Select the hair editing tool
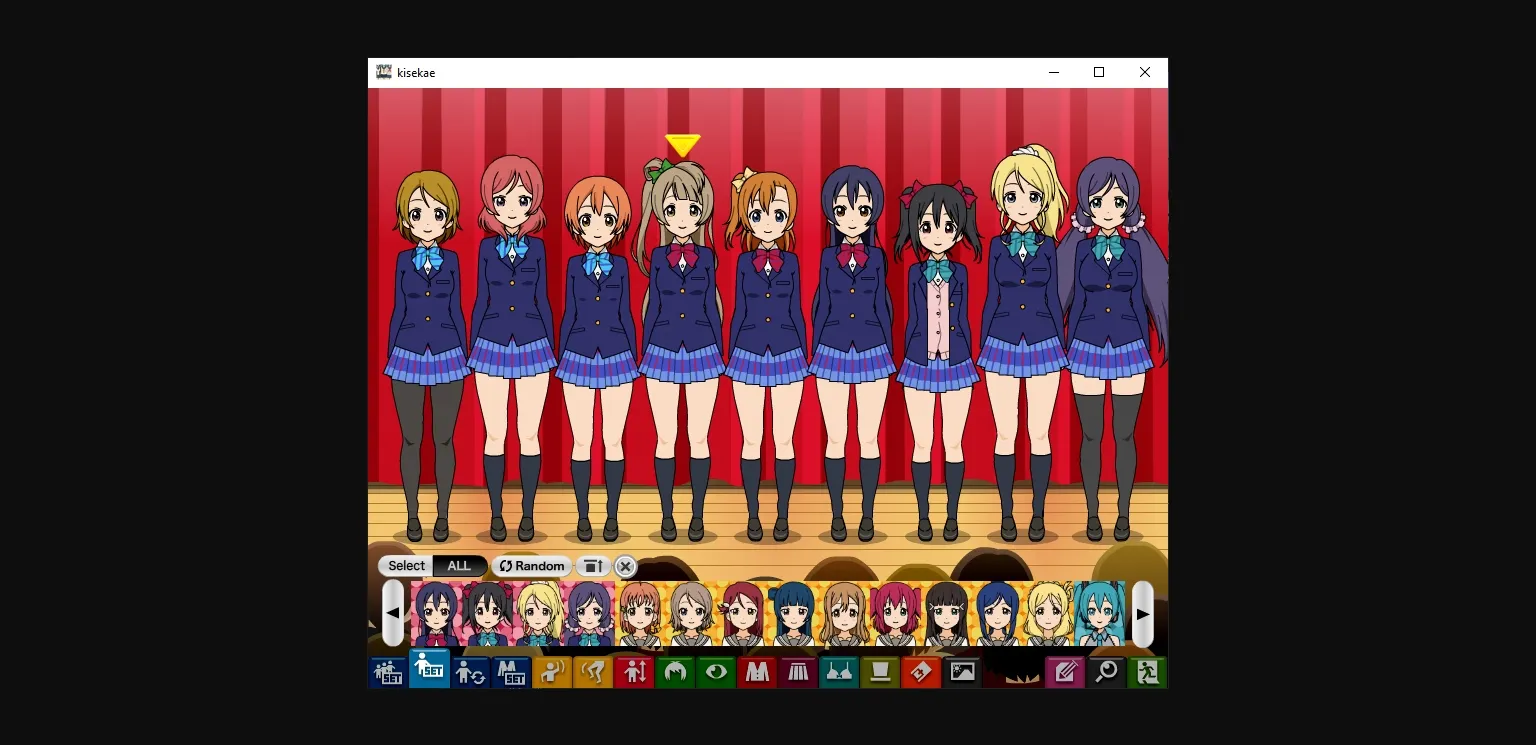 675,672
